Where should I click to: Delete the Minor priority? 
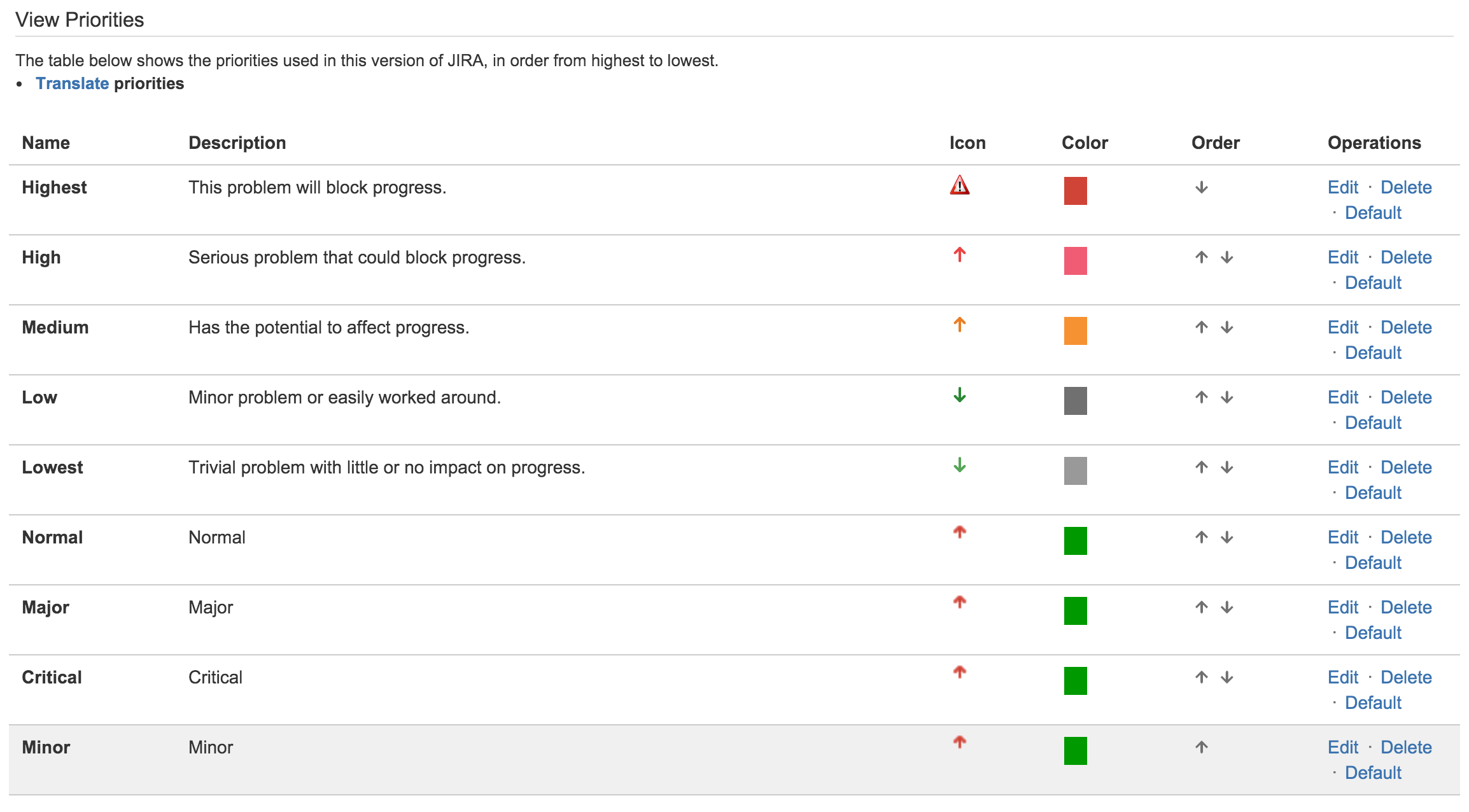pos(1406,746)
